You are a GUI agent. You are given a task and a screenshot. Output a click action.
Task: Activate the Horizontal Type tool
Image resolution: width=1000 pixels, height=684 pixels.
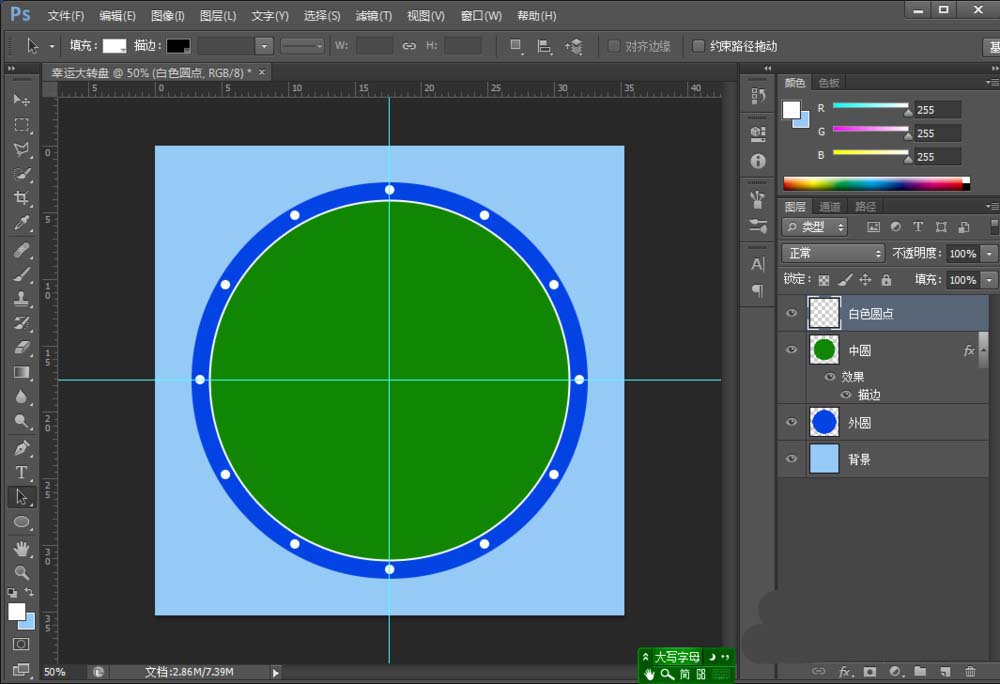click(21, 472)
